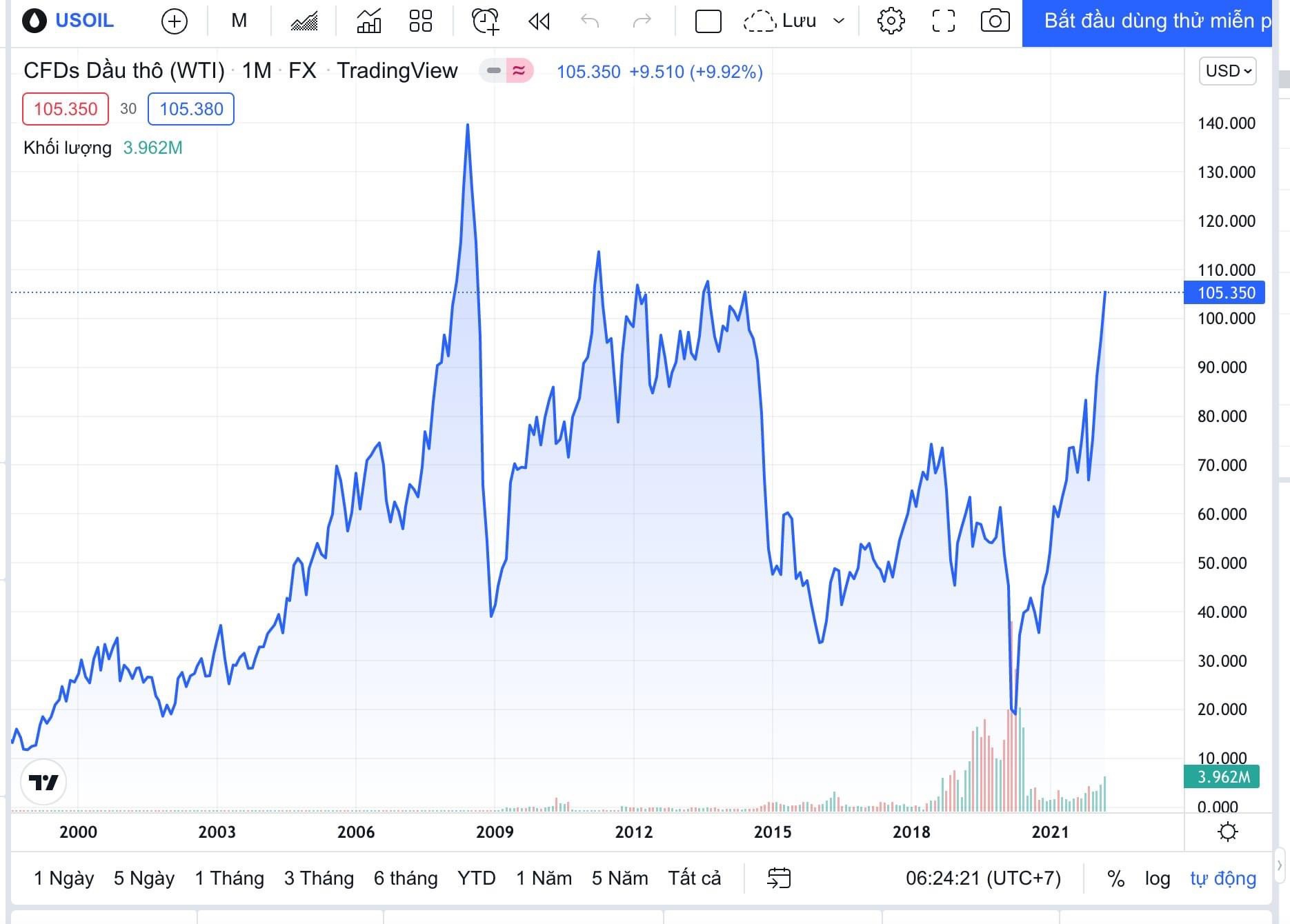1290x924 pixels.
Task: Expand the side panel arrow at right edge
Action: coord(1280,865)
